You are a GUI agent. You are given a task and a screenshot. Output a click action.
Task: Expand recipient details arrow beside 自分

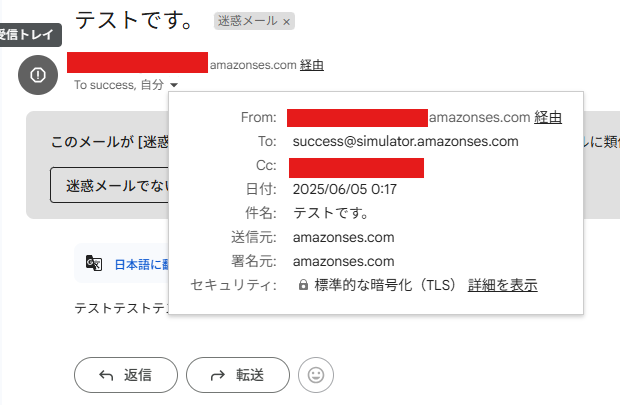click(x=174, y=85)
